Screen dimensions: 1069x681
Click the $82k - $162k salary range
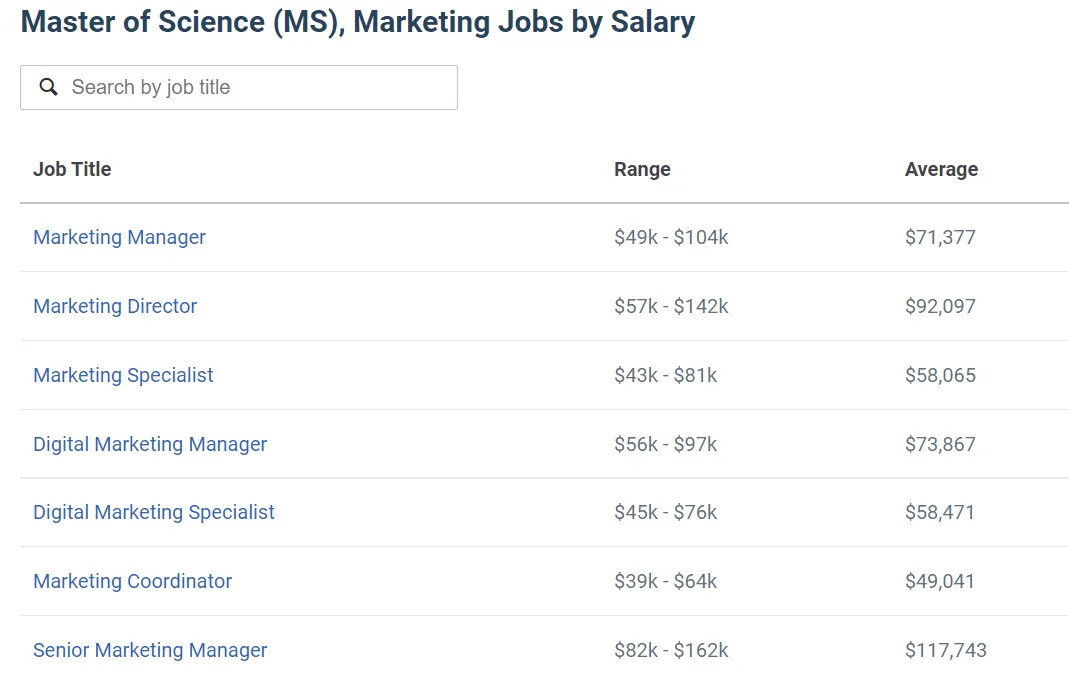click(671, 650)
